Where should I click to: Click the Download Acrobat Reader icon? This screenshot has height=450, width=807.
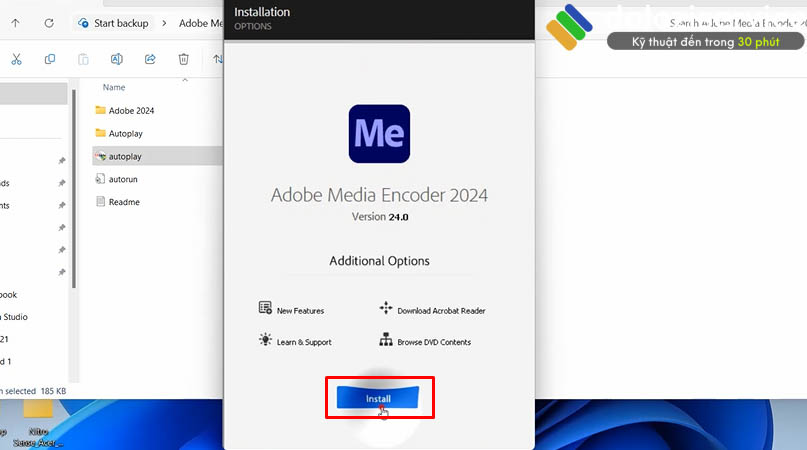[386, 309]
